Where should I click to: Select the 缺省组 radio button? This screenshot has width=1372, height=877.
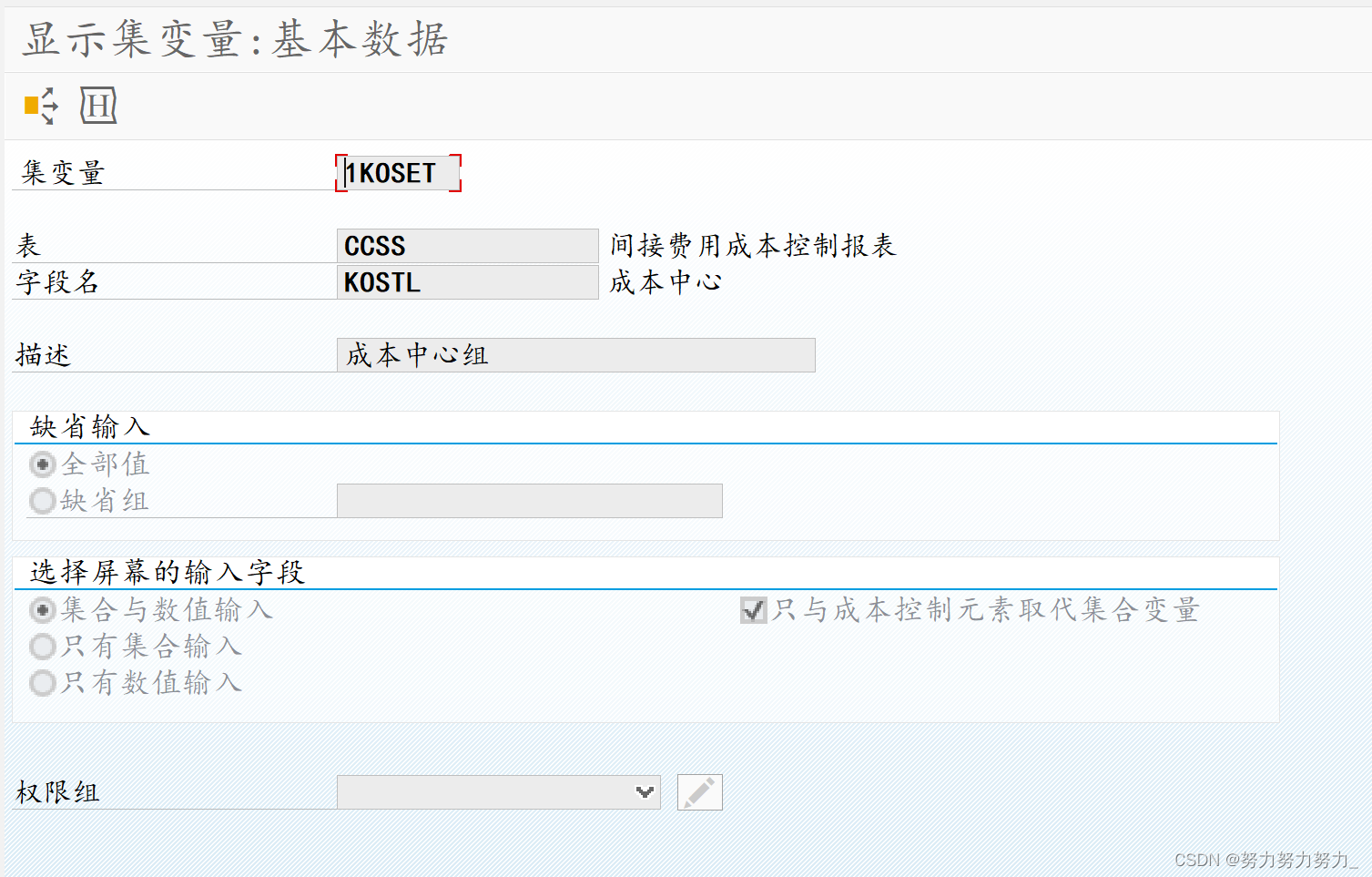[42, 500]
